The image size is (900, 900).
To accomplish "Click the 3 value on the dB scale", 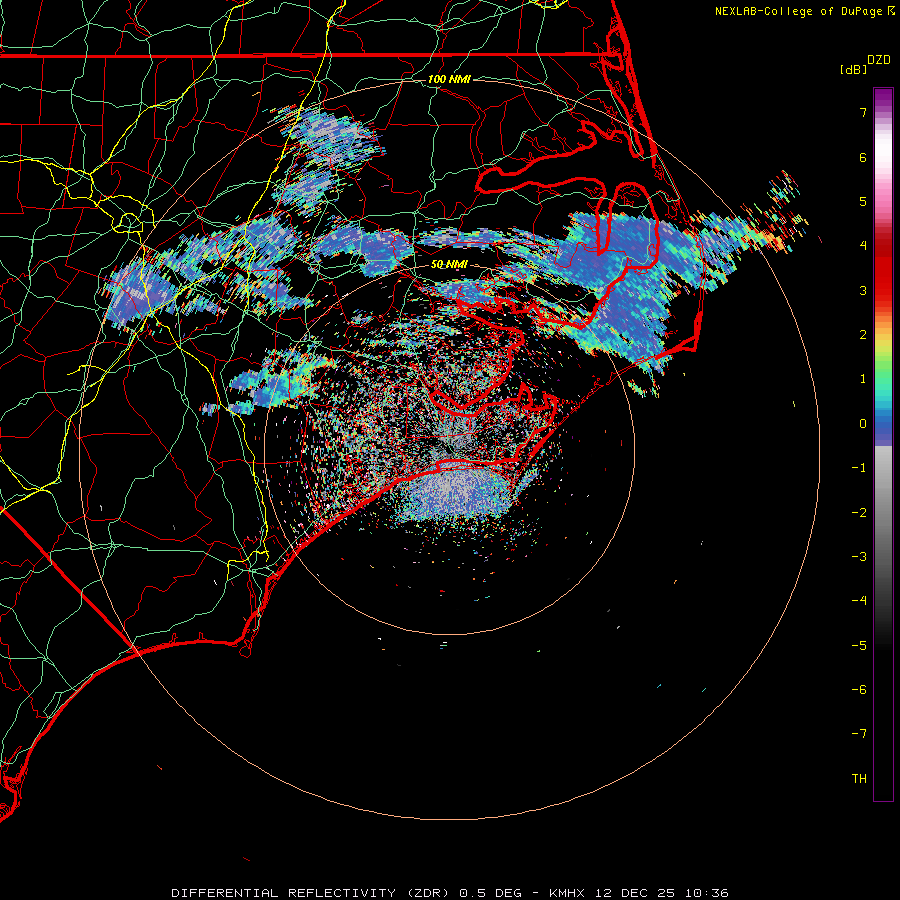I will pos(863,290).
